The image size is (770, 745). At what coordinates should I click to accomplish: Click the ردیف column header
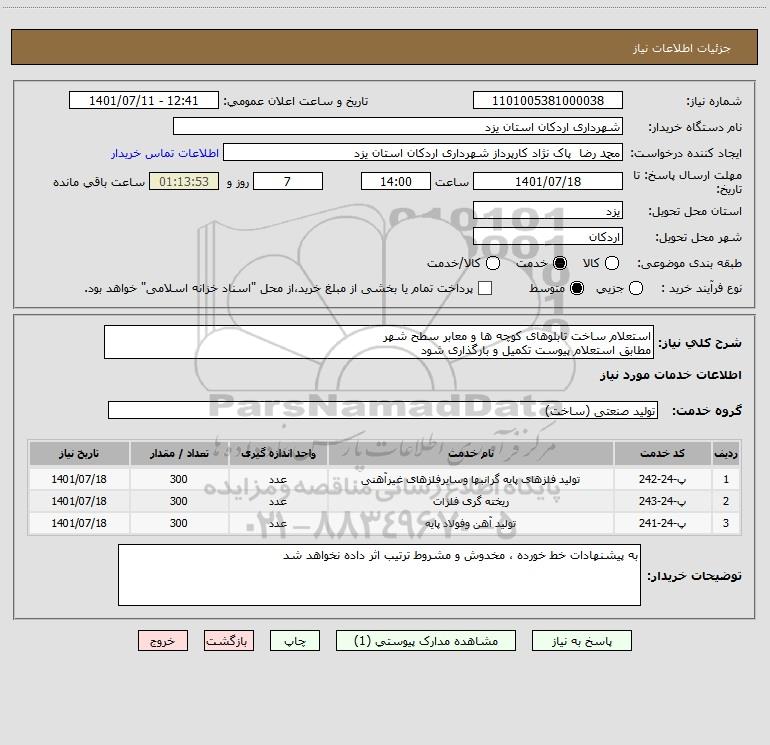tap(725, 453)
